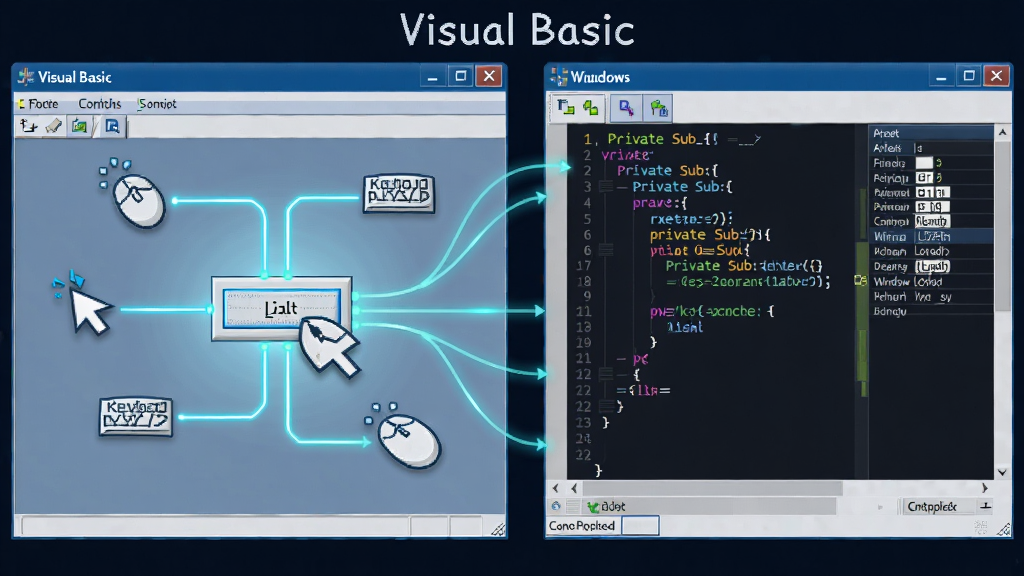Viewport: 1024px width, 576px height.
Task: Click the central Lialt button on the form
Action: [x=281, y=308]
